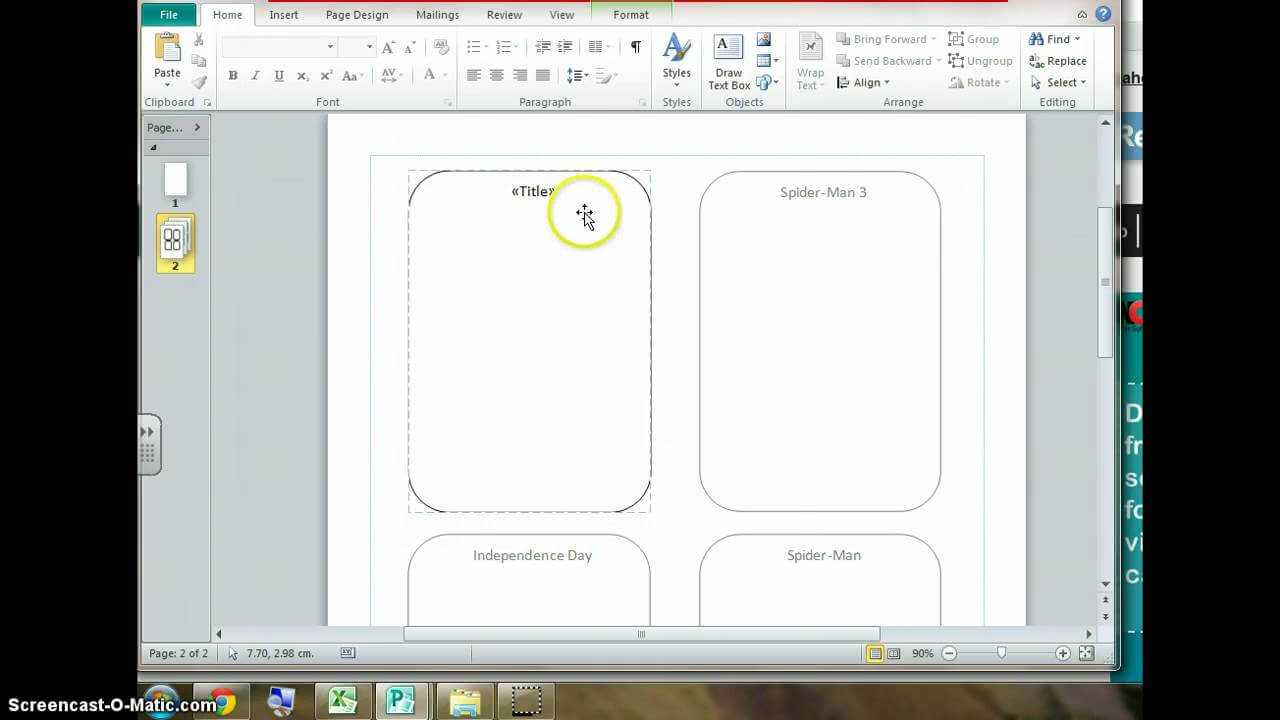
Task: Switch to Excel on the taskbar
Action: pos(342,701)
